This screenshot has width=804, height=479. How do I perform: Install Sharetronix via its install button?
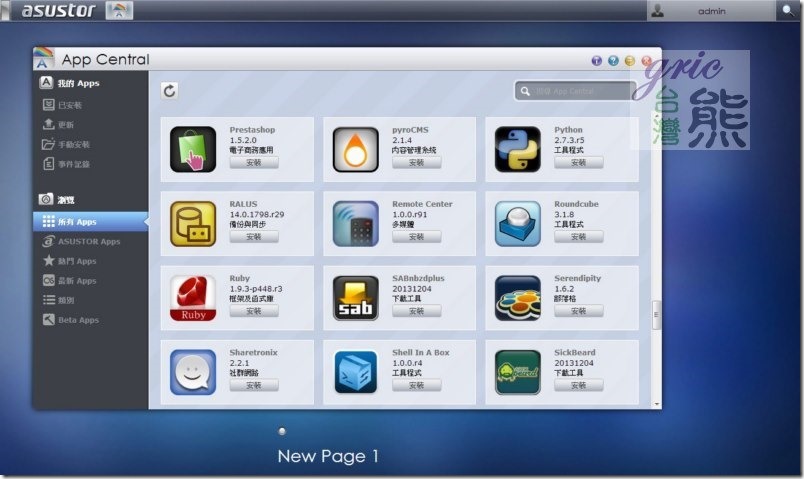click(254, 385)
